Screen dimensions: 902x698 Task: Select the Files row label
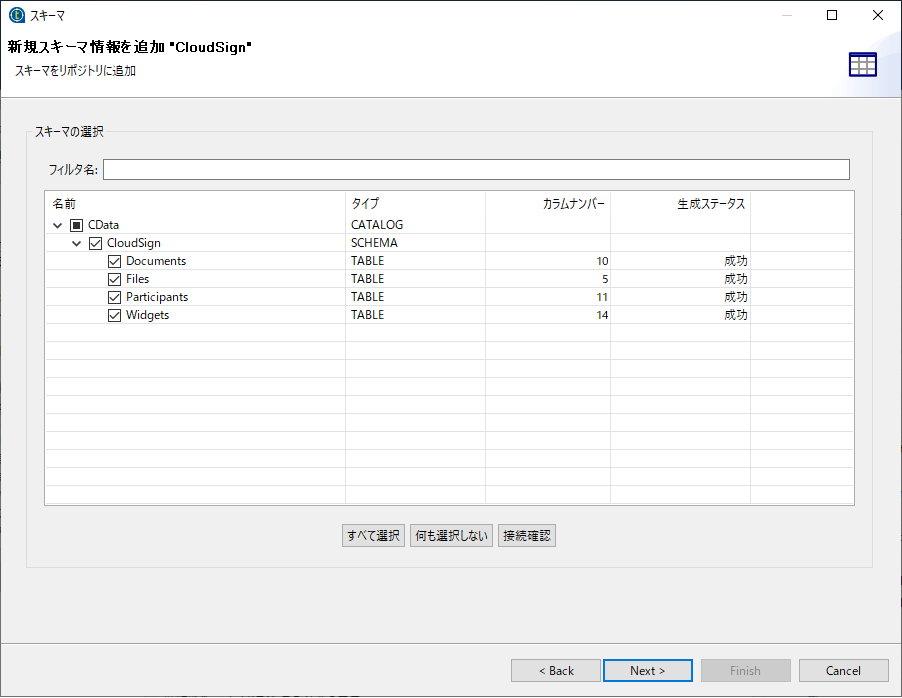pyautogui.click(x=137, y=279)
